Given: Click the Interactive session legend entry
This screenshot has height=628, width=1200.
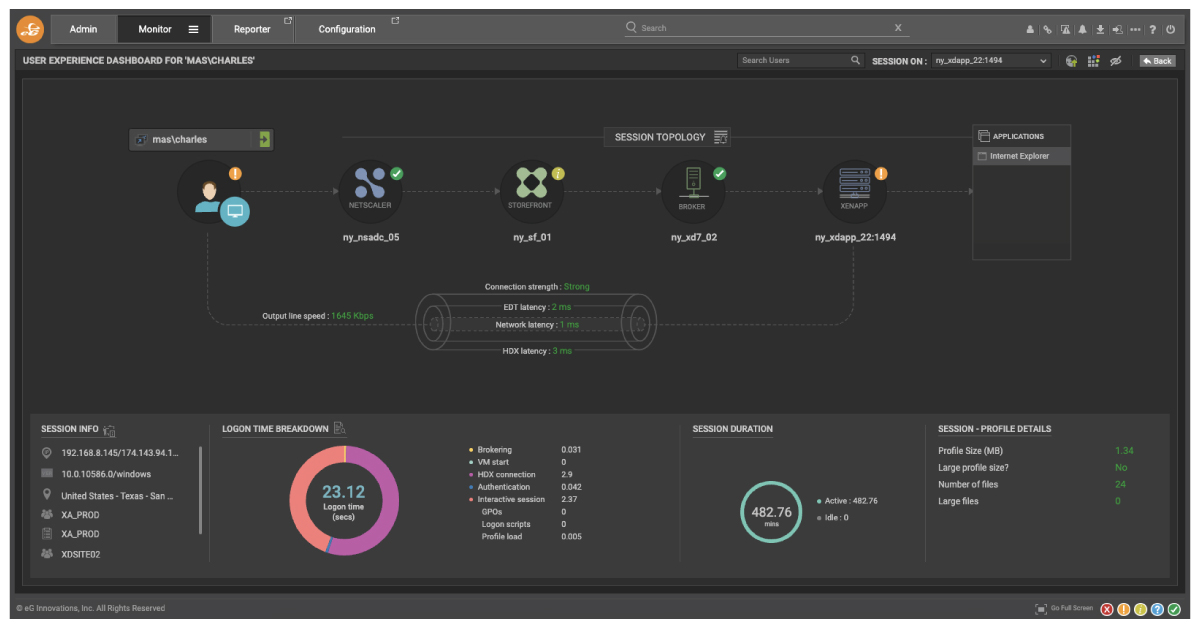Looking at the screenshot, I should (507, 499).
